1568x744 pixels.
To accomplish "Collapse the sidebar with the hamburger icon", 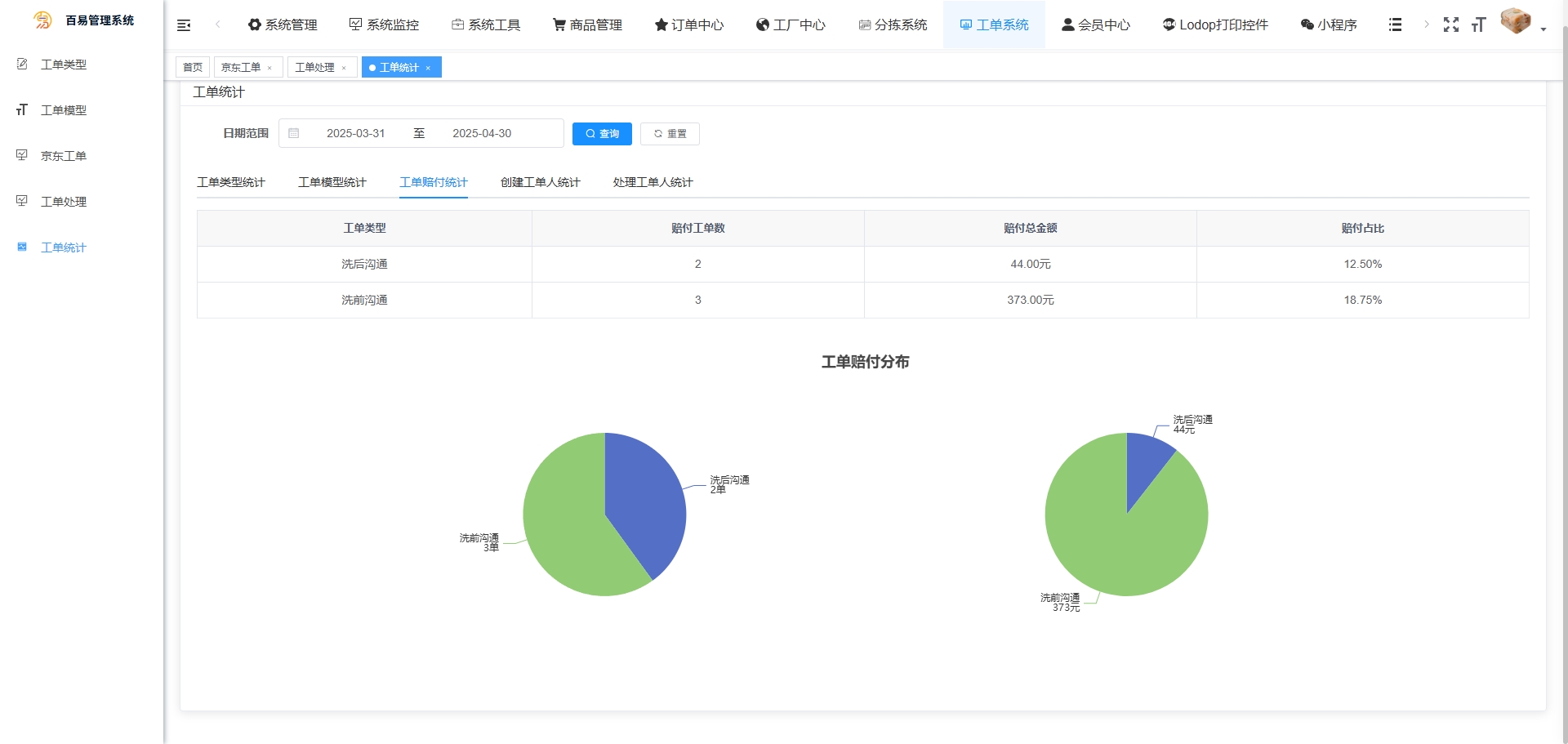I will coord(184,25).
